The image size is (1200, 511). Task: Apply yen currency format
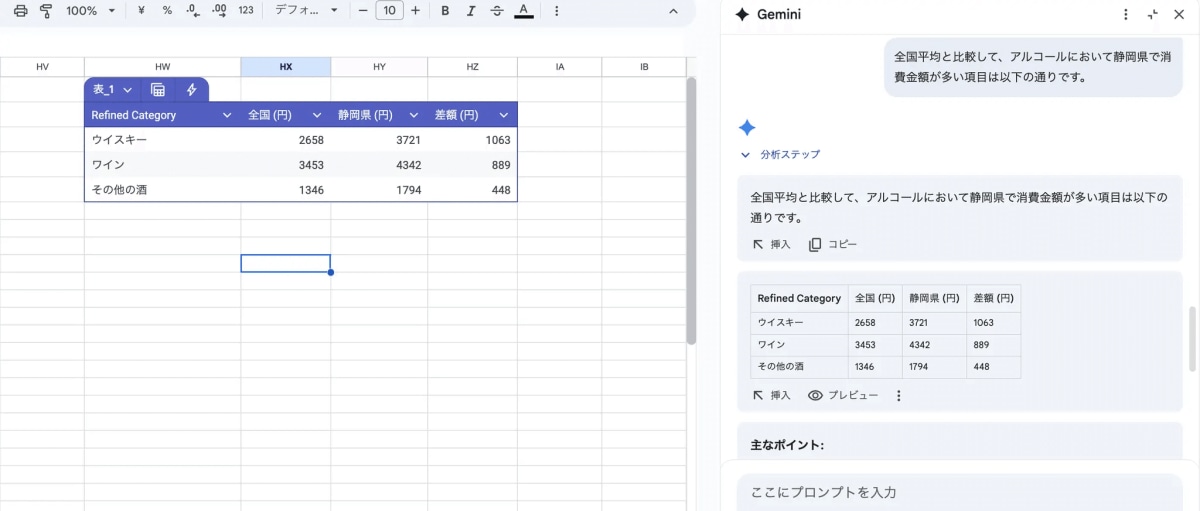141,11
